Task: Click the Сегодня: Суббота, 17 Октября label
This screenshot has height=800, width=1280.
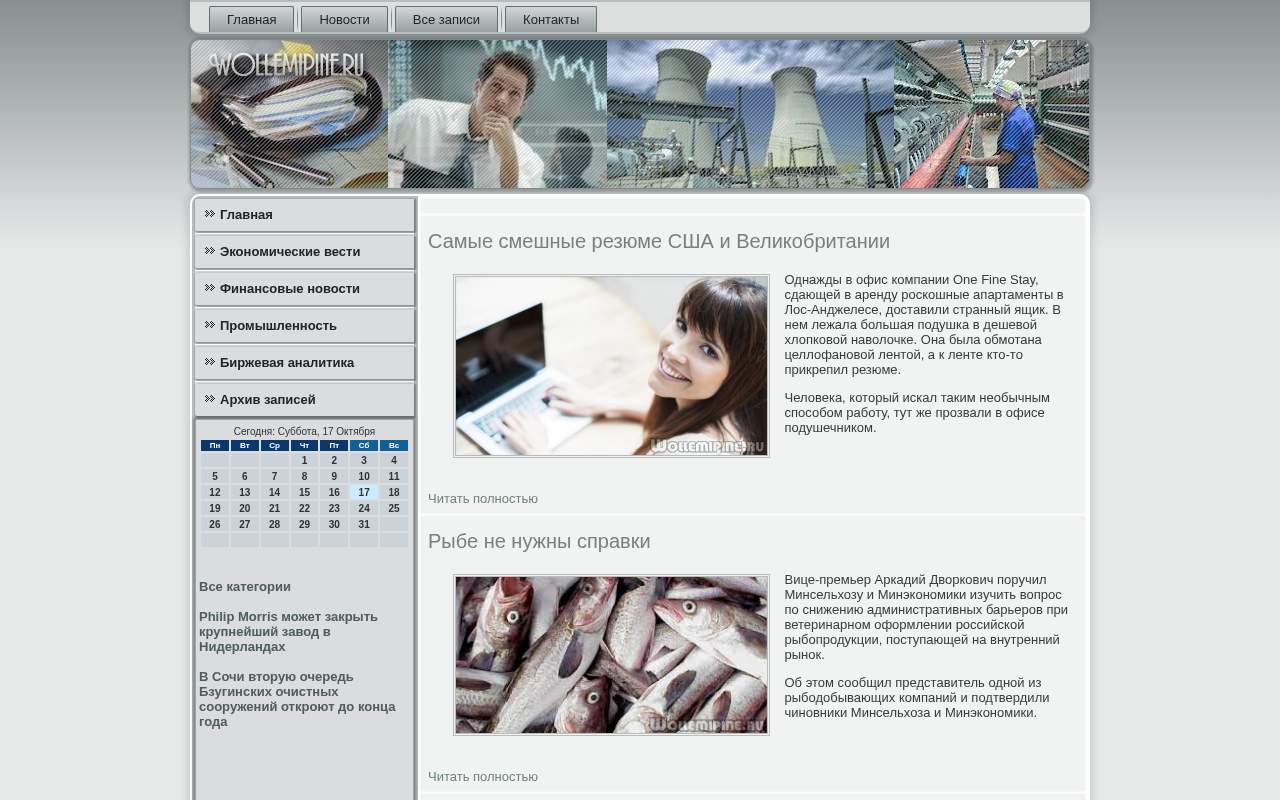Action: (x=304, y=432)
